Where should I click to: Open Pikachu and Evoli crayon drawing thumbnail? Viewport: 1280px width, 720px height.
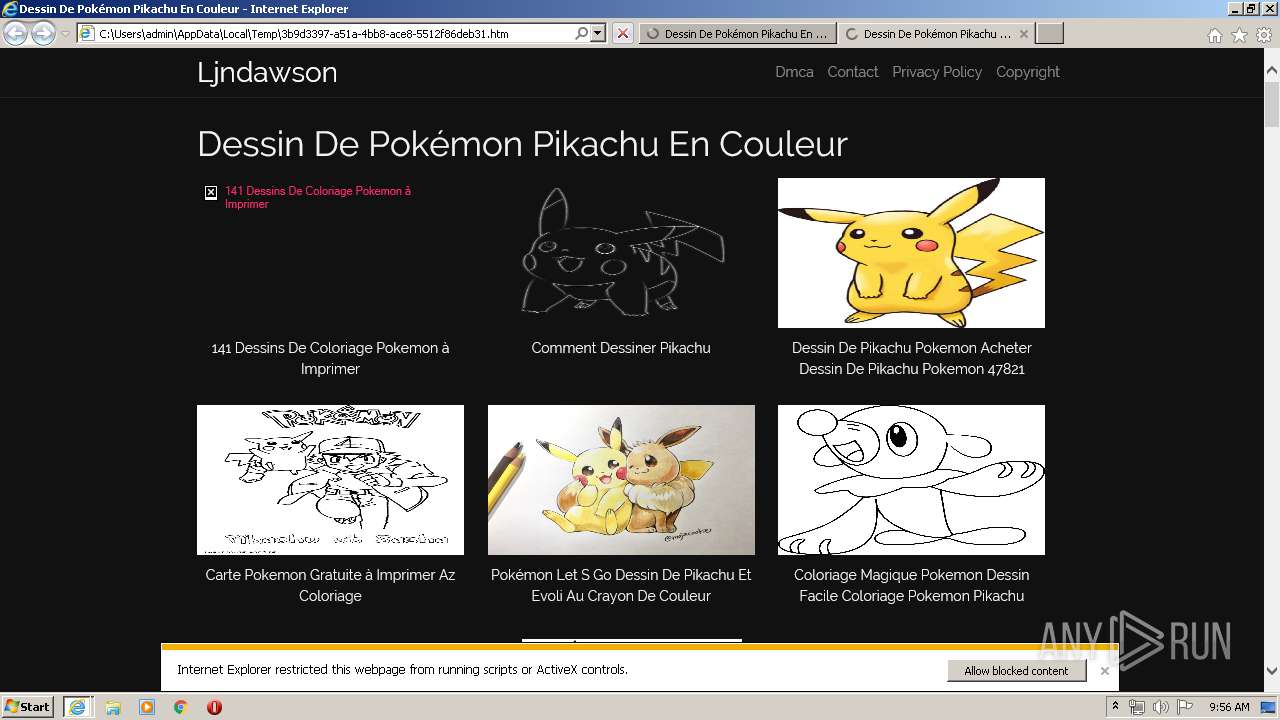(621, 480)
